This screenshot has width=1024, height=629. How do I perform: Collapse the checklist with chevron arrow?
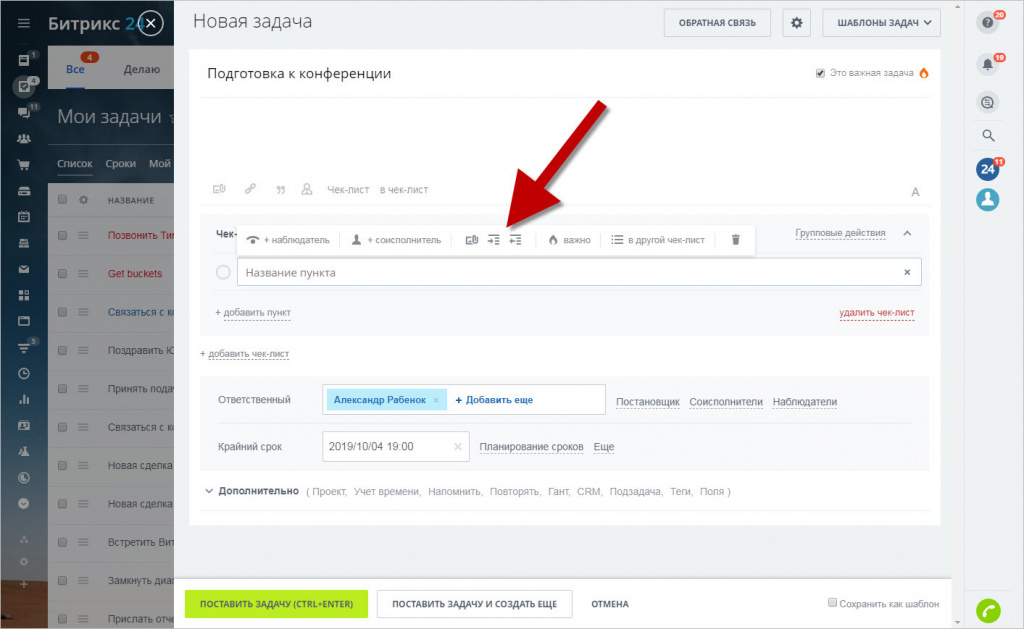click(907, 233)
